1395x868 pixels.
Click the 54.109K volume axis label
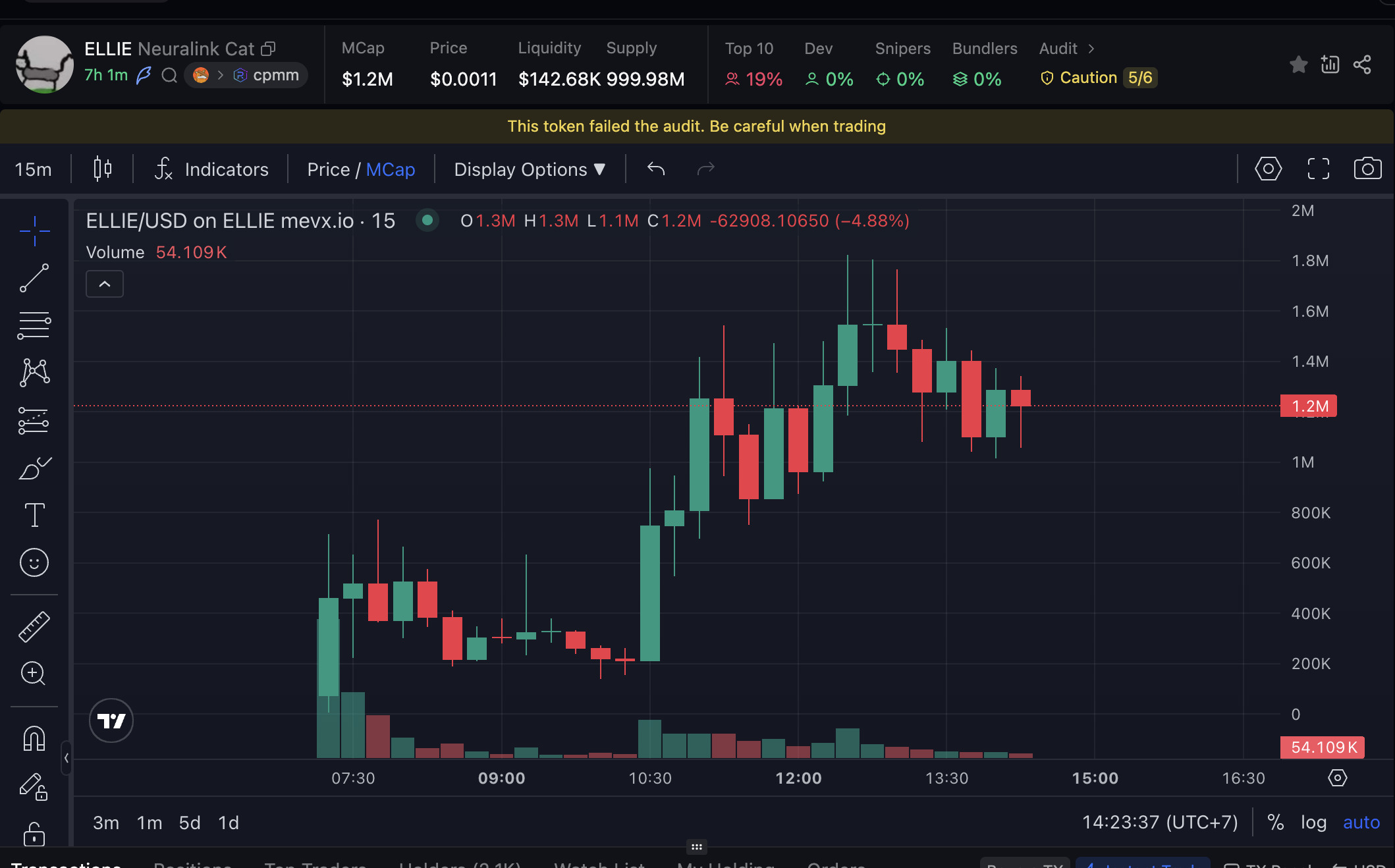(x=1323, y=747)
